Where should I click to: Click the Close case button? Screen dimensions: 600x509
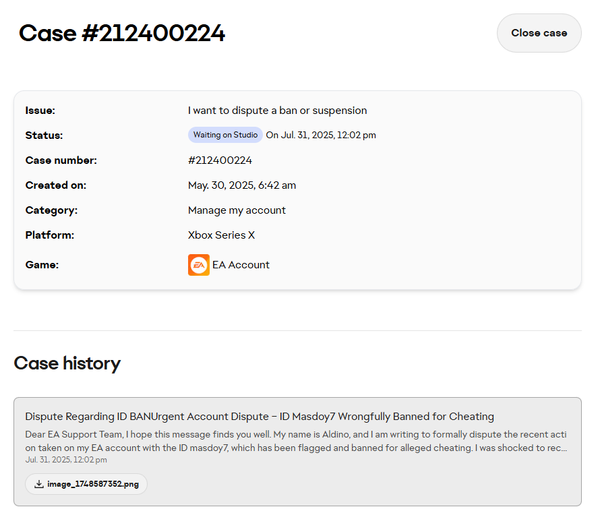click(x=539, y=33)
